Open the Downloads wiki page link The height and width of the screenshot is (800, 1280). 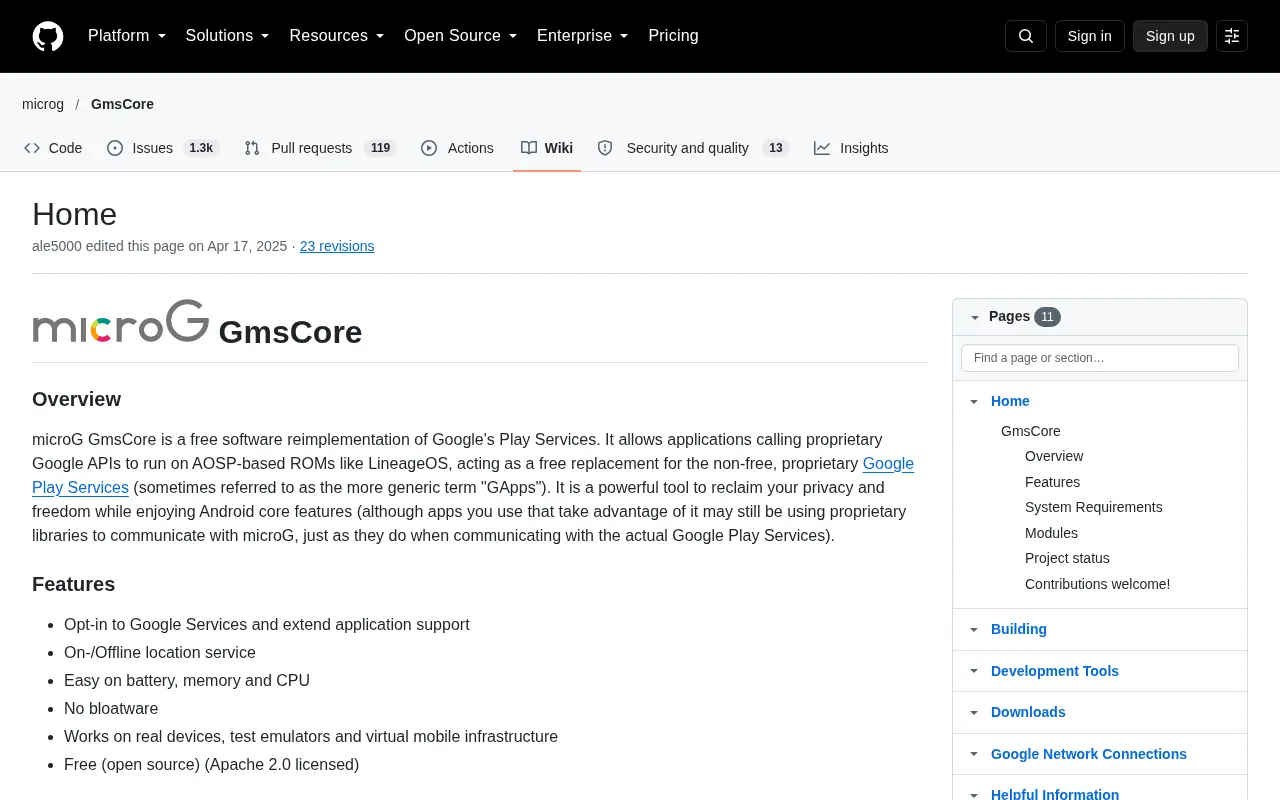click(x=1028, y=712)
